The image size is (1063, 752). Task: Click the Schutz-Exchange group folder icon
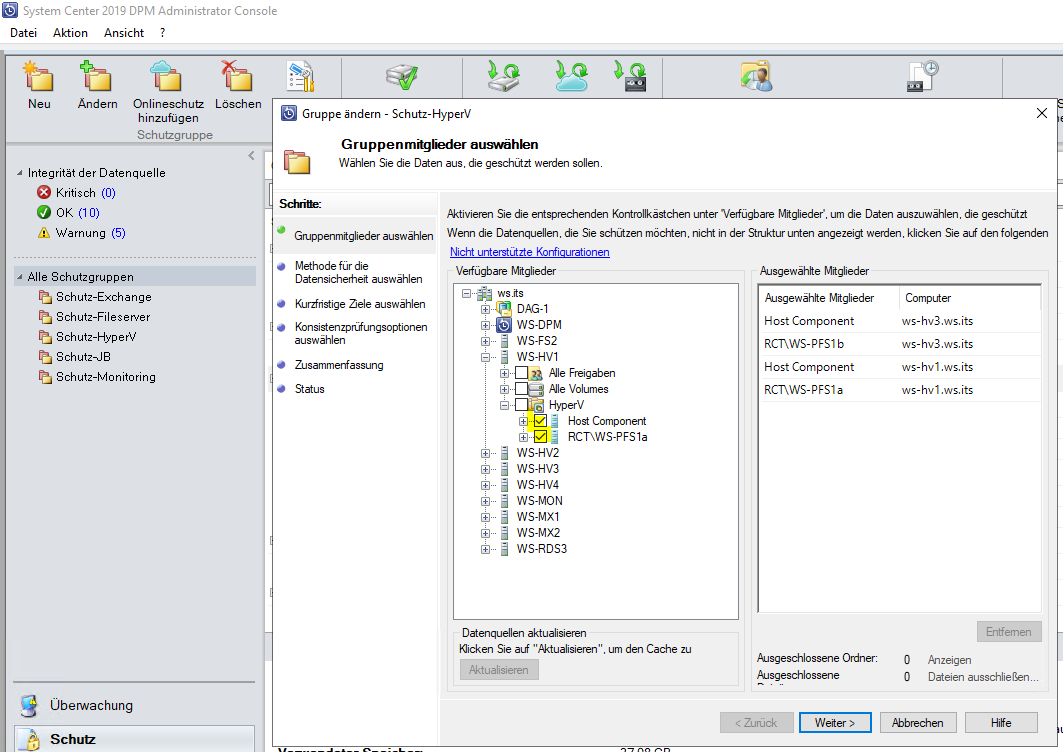[x=45, y=297]
